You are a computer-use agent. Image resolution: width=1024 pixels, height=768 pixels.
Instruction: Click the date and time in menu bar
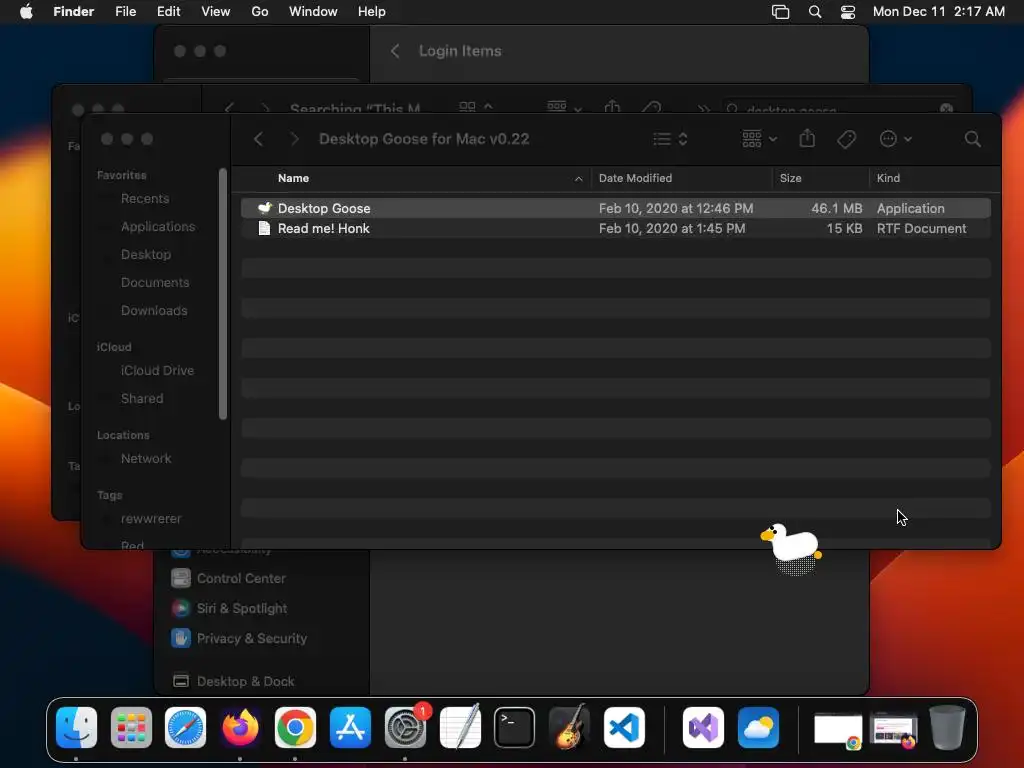click(938, 12)
